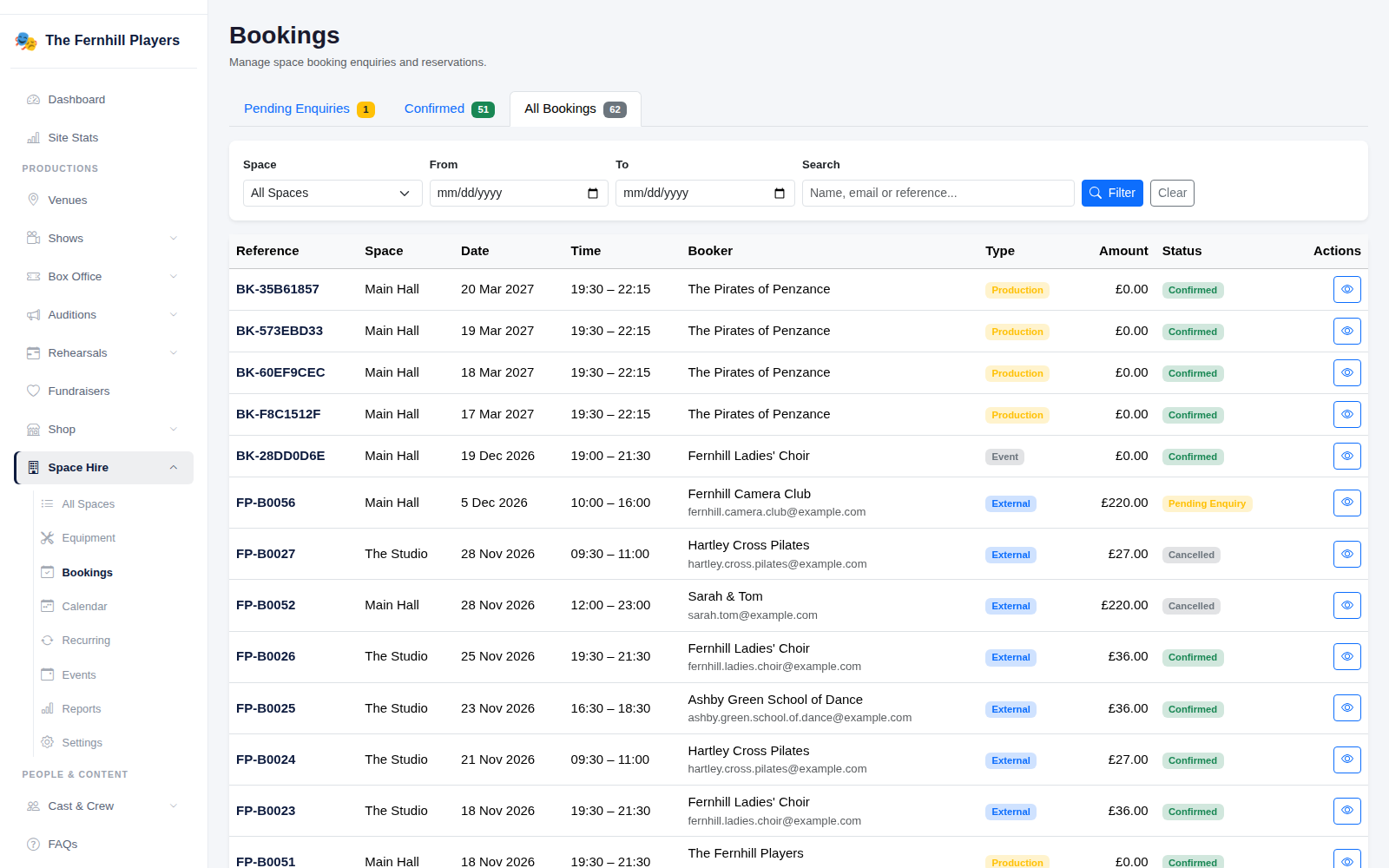Click hartley.cross.pilates@example.com in FP-B0024 row
The image size is (1389, 868).
pyautogui.click(x=777, y=769)
